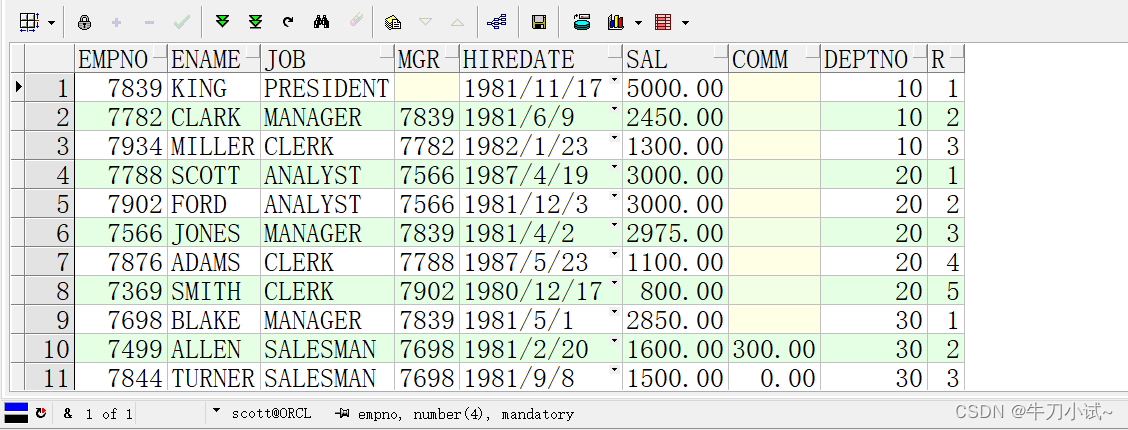Click the FORD name cell
The width and height of the screenshot is (1128, 430).
(x=214, y=204)
